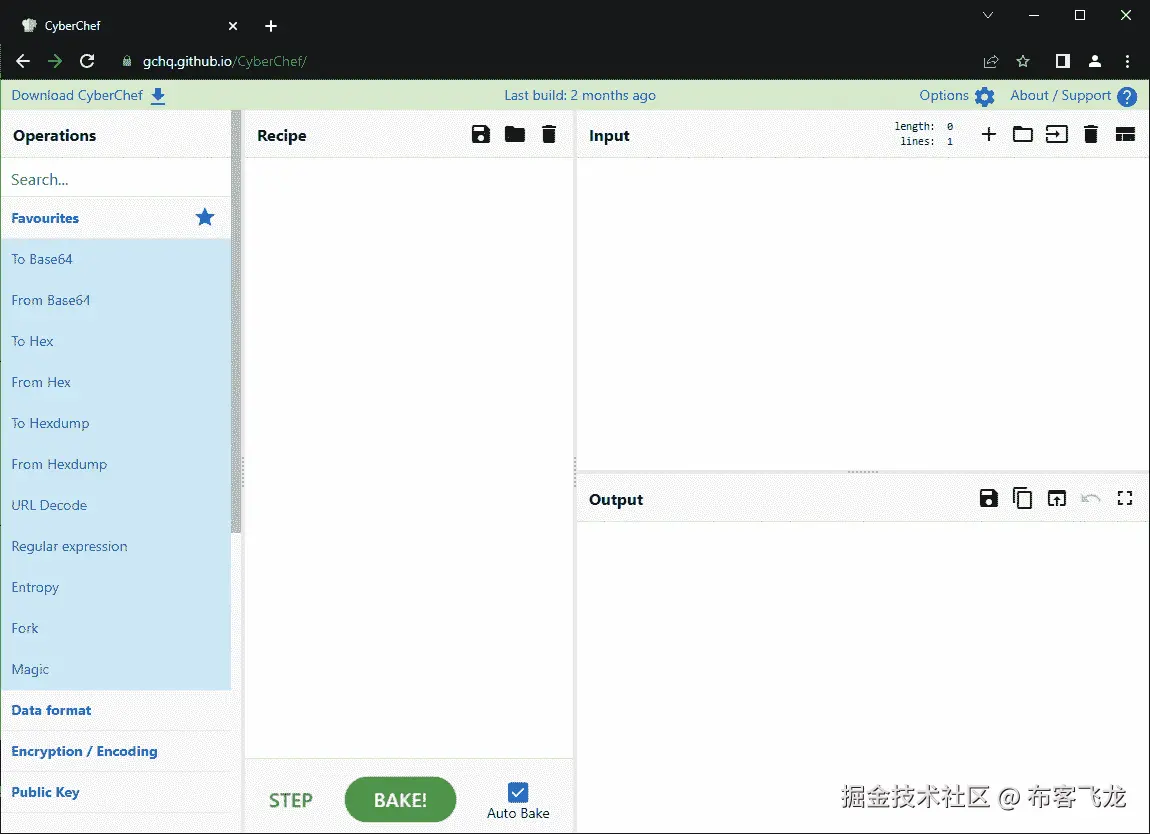Disable the Auto Bake checkbox
This screenshot has height=834, width=1150.
tap(517, 790)
